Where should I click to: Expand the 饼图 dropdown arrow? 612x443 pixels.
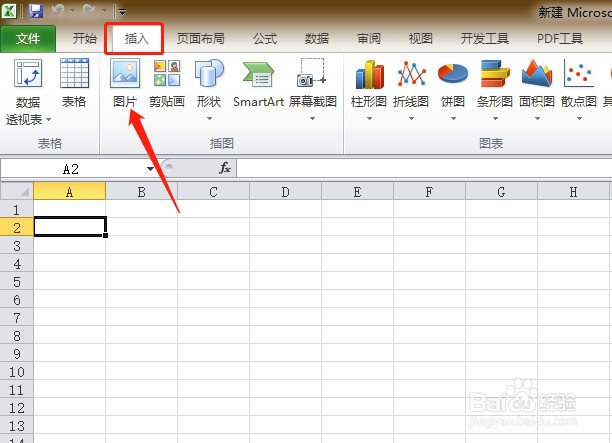pyautogui.click(x=453, y=118)
